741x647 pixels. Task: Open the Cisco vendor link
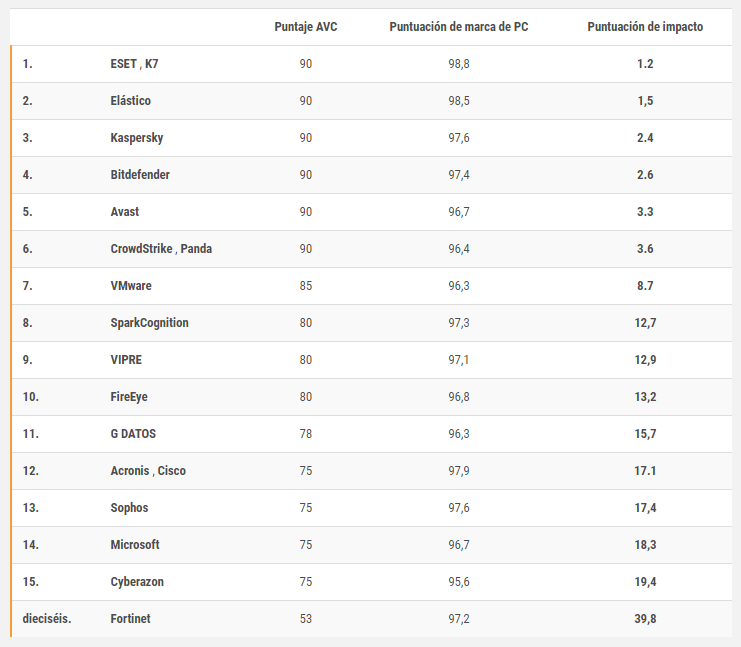tap(171, 471)
